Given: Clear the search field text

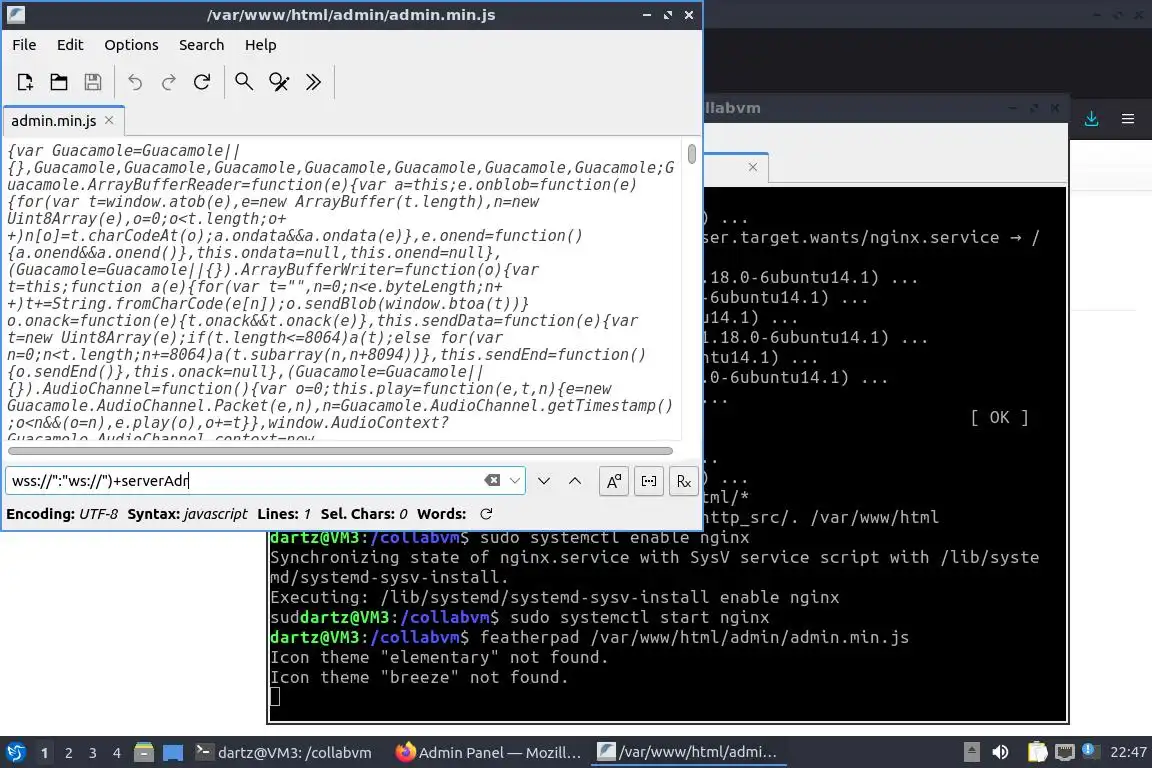Looking at the screenshot, I should [492, 481].
